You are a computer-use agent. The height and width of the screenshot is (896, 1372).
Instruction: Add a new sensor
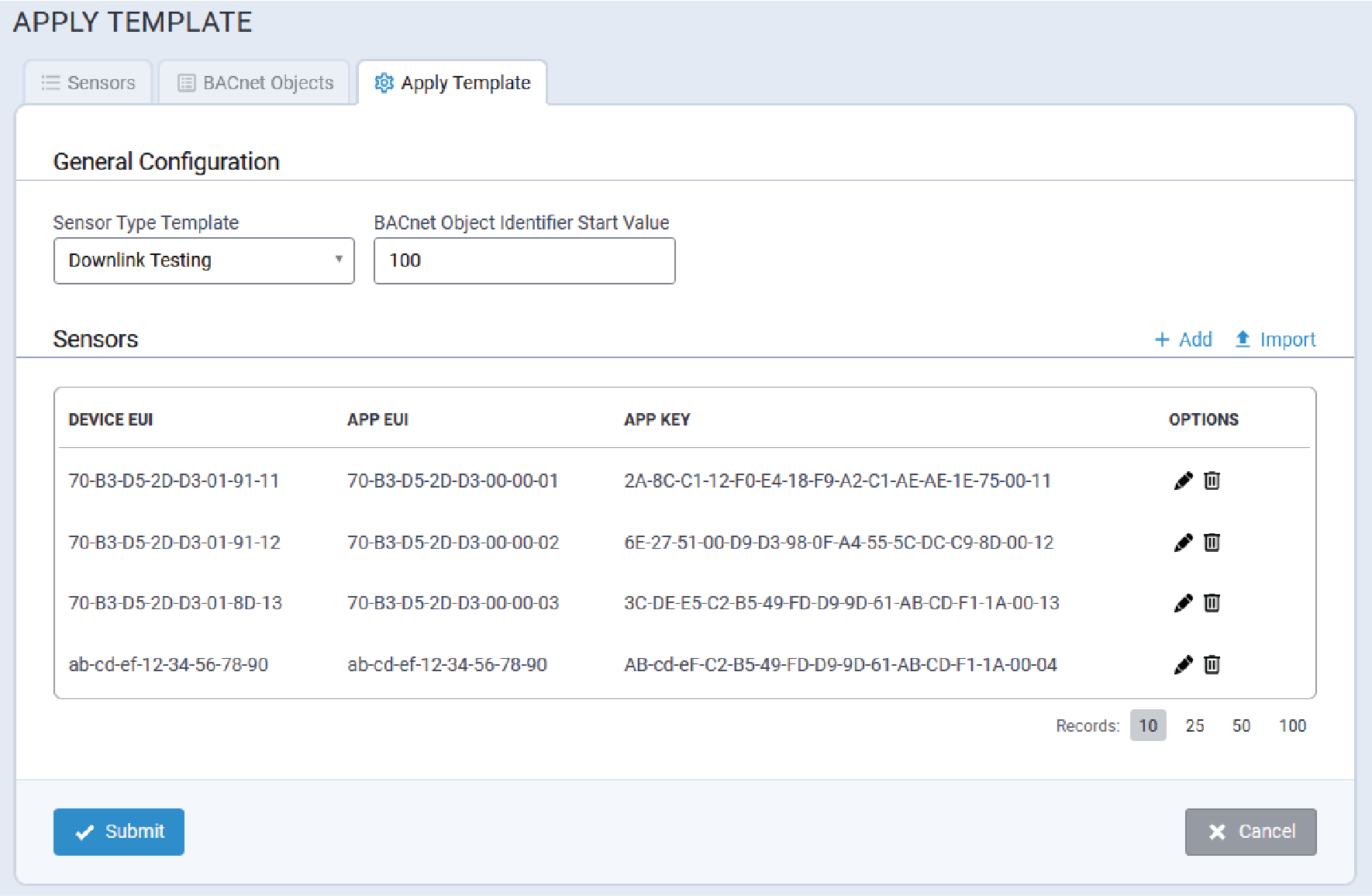pos(1184,339)
